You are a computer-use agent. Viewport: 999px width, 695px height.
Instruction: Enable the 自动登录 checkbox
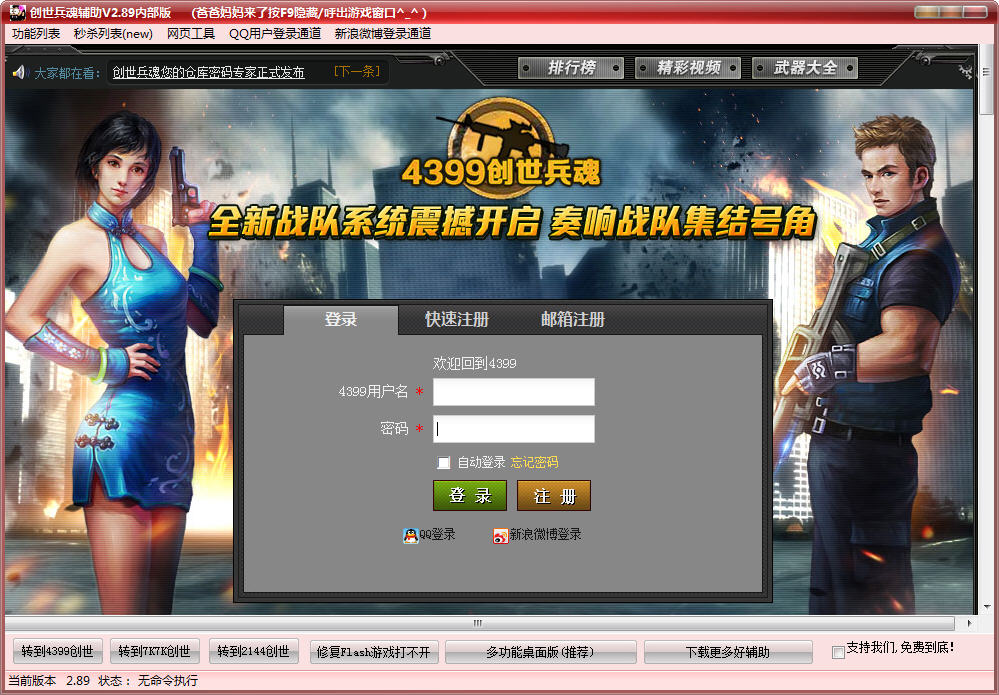[x=444, y=462]
